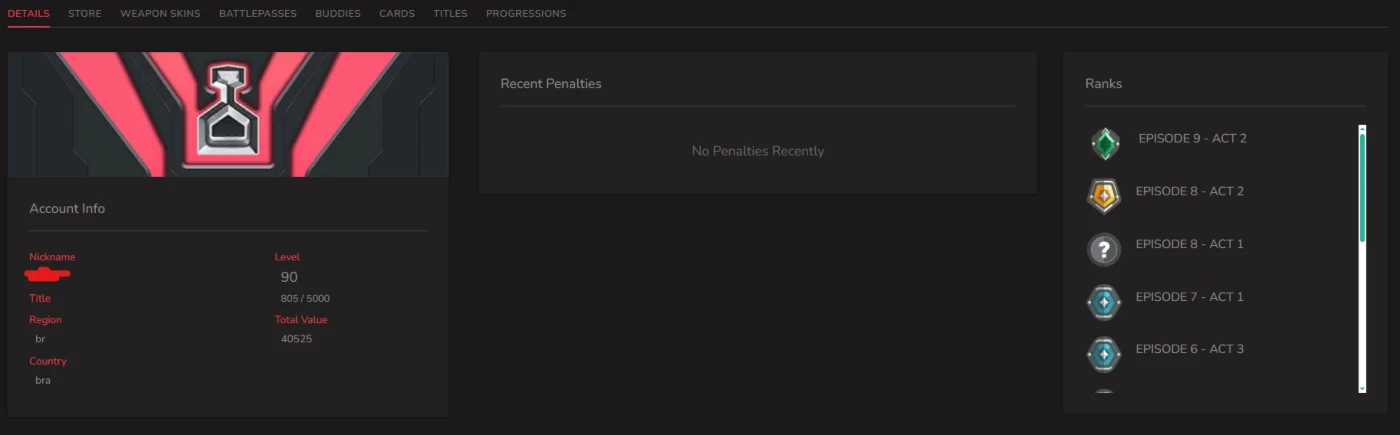Click the player card emblem in the banner
Screen dimensions: 1400x435
tap(228, 111)
